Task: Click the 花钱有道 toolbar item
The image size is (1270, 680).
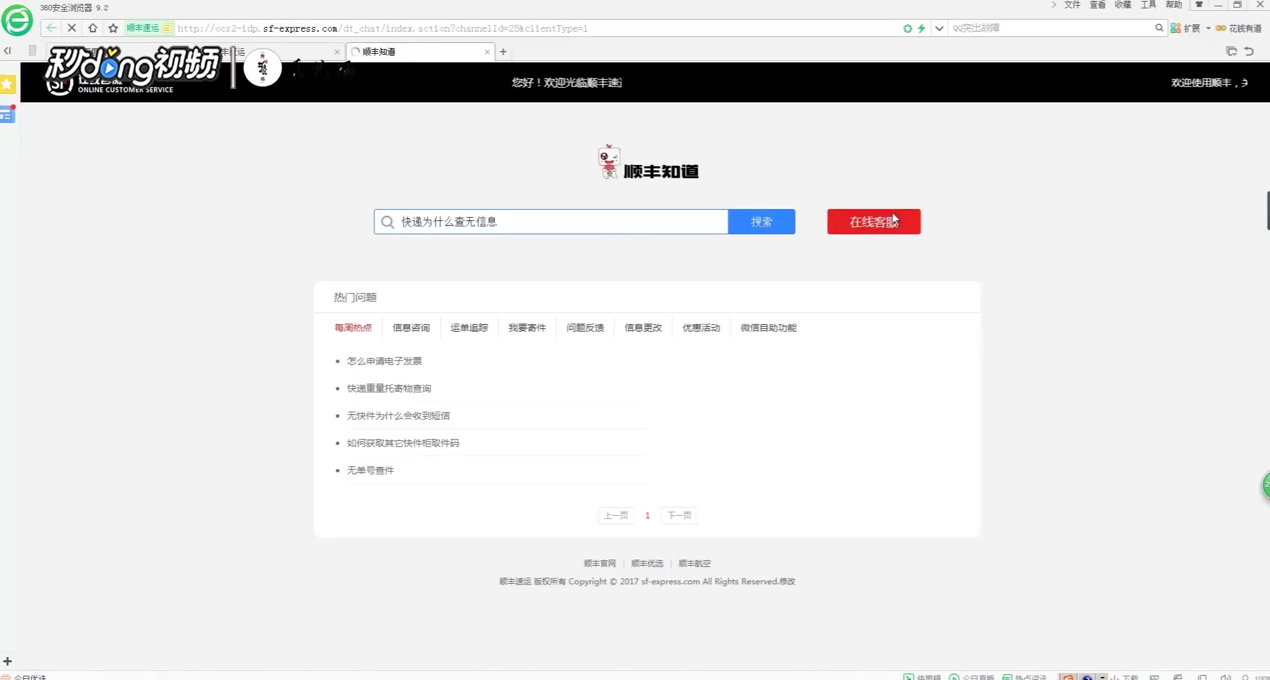Action: 1239,28
